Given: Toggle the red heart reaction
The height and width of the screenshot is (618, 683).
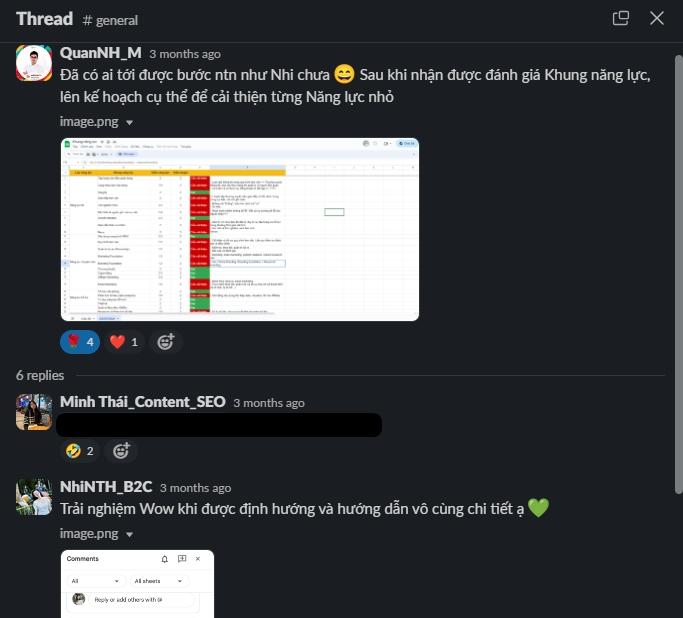Looking at the screenshot, I should (x=124, y=342).
